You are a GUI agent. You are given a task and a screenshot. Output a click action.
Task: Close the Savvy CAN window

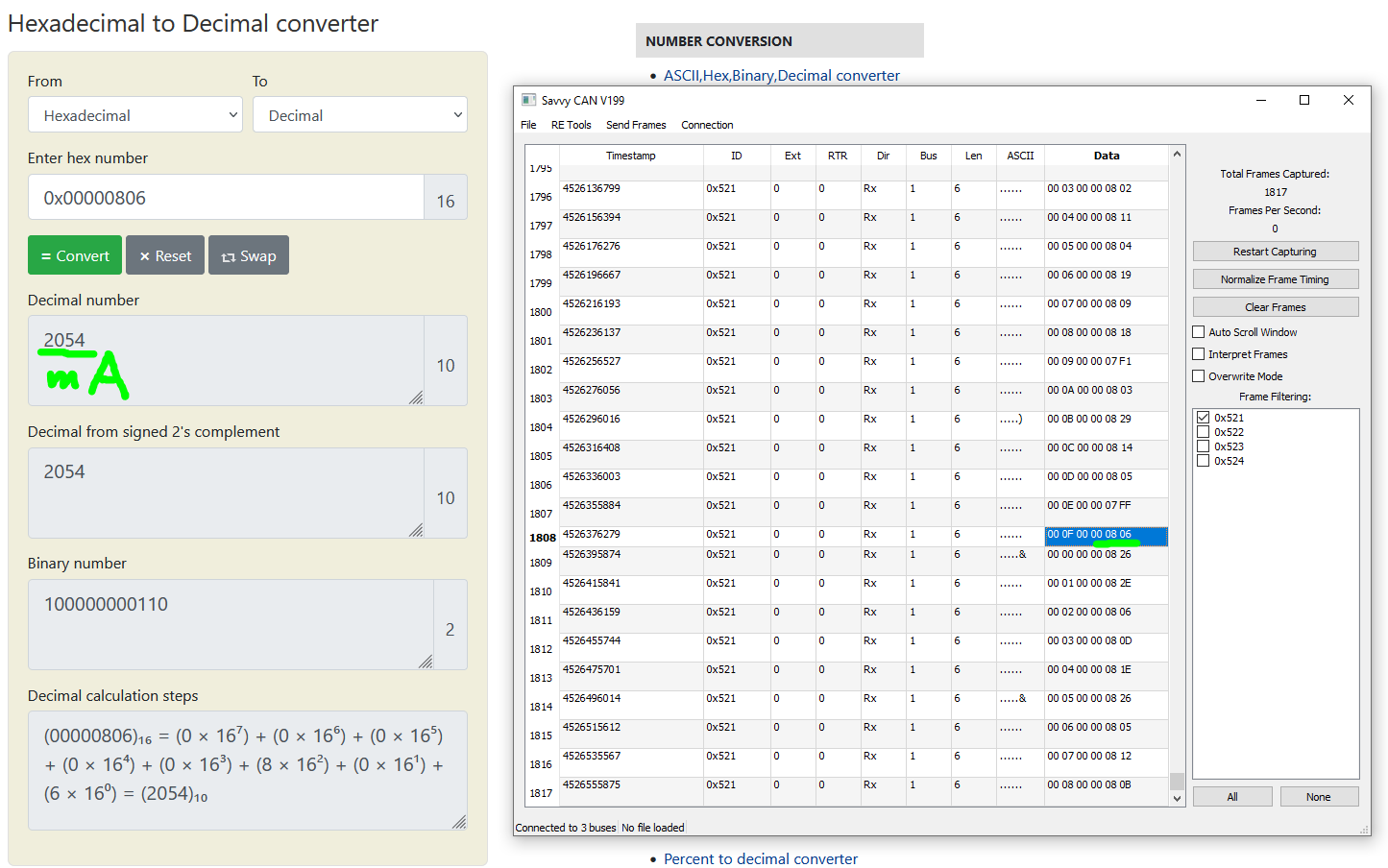(x=1348, y=100)
